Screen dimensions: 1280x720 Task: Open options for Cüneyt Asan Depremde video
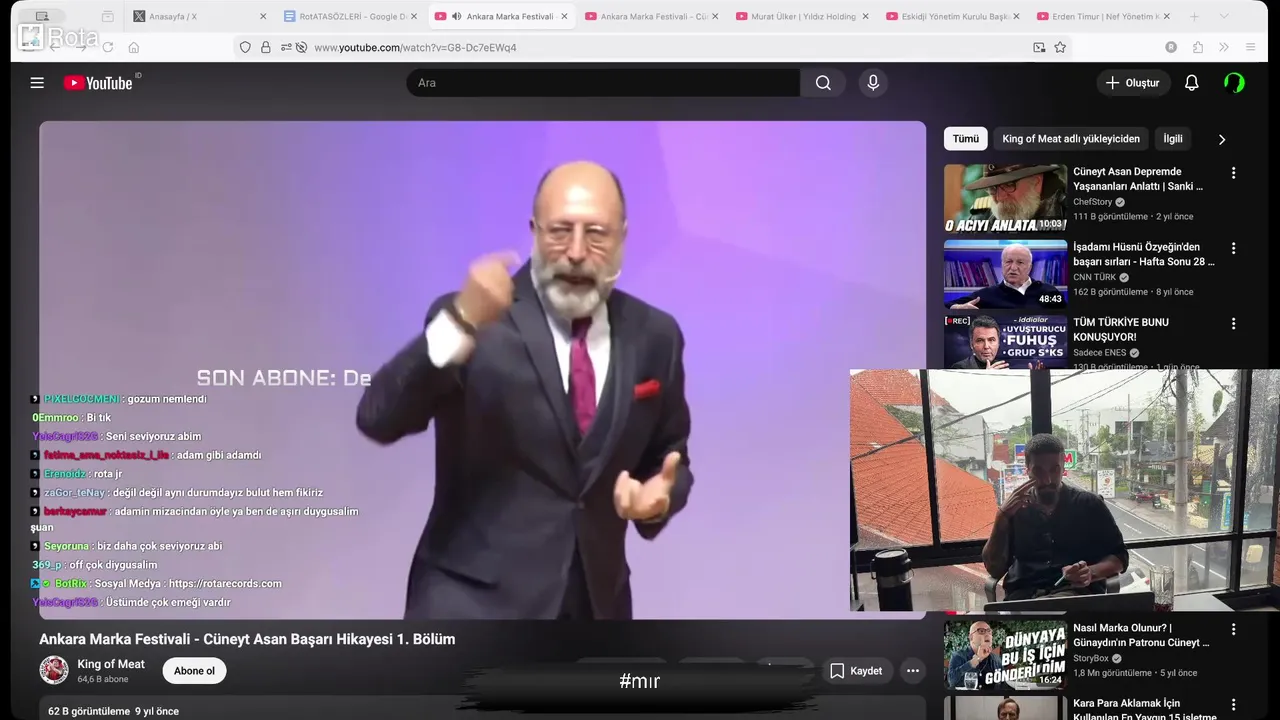pos(1233,173)
